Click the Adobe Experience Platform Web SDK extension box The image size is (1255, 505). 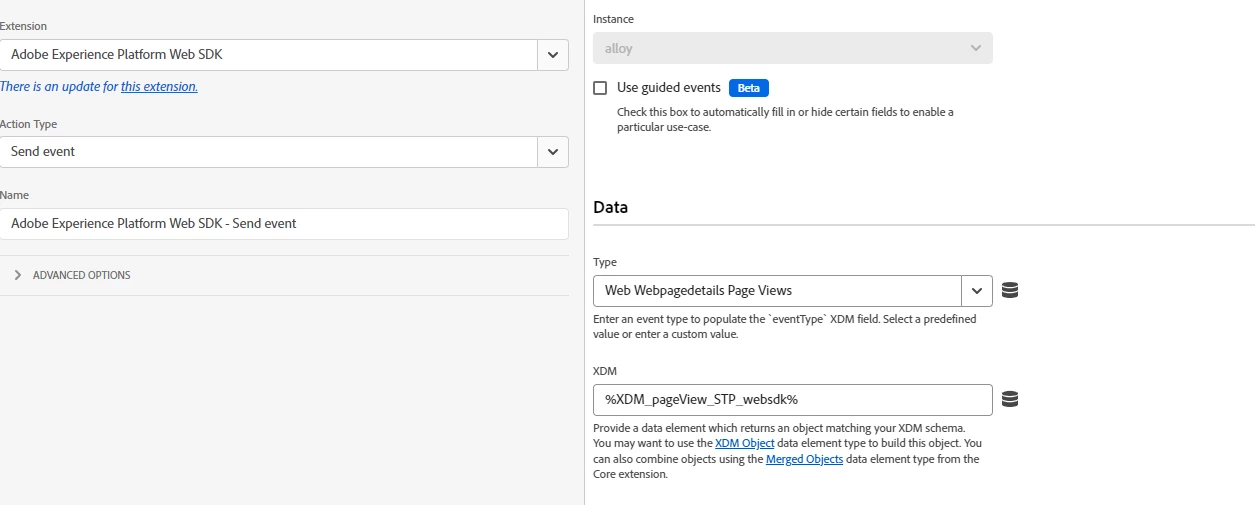click(268, 55)
